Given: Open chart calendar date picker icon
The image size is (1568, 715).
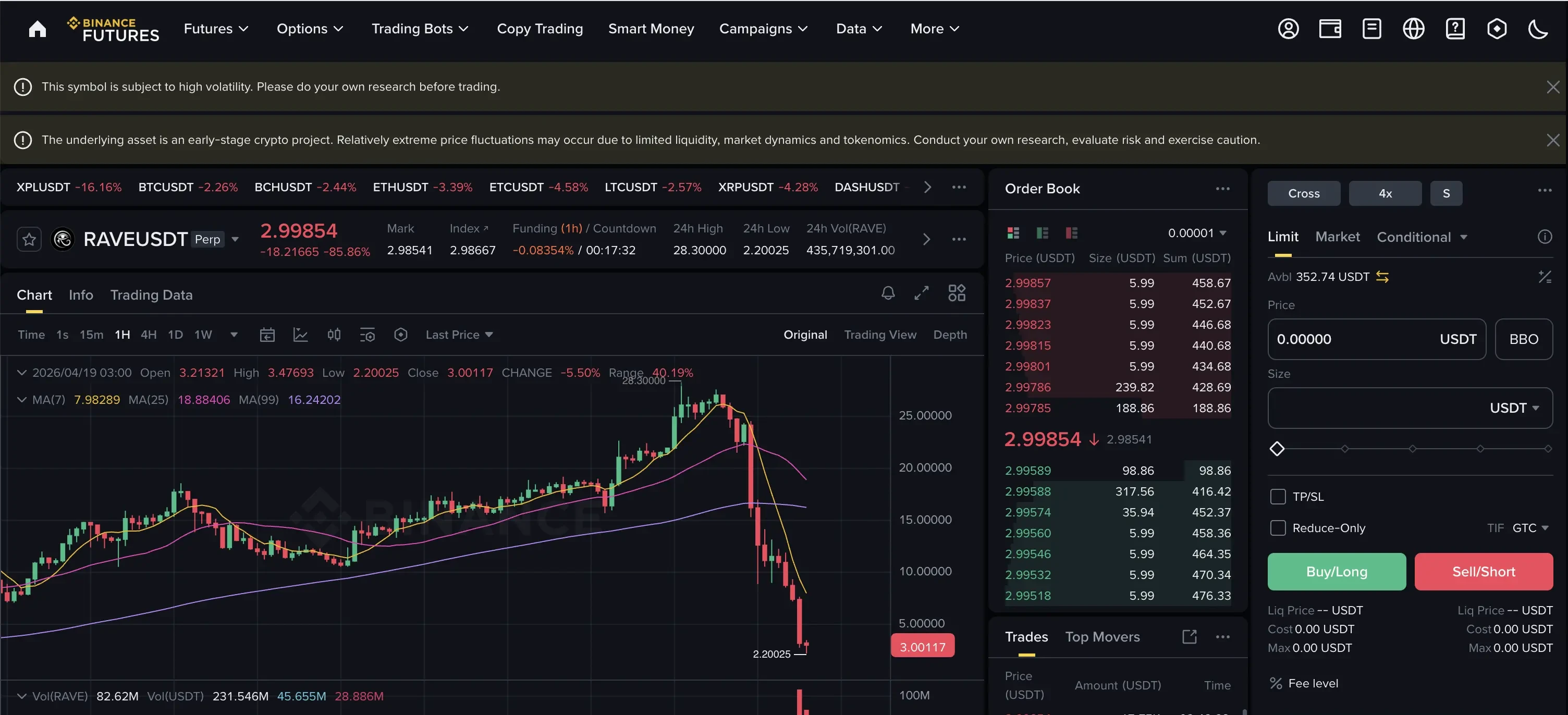Looking at the screenshot, I should pos(267,335).
